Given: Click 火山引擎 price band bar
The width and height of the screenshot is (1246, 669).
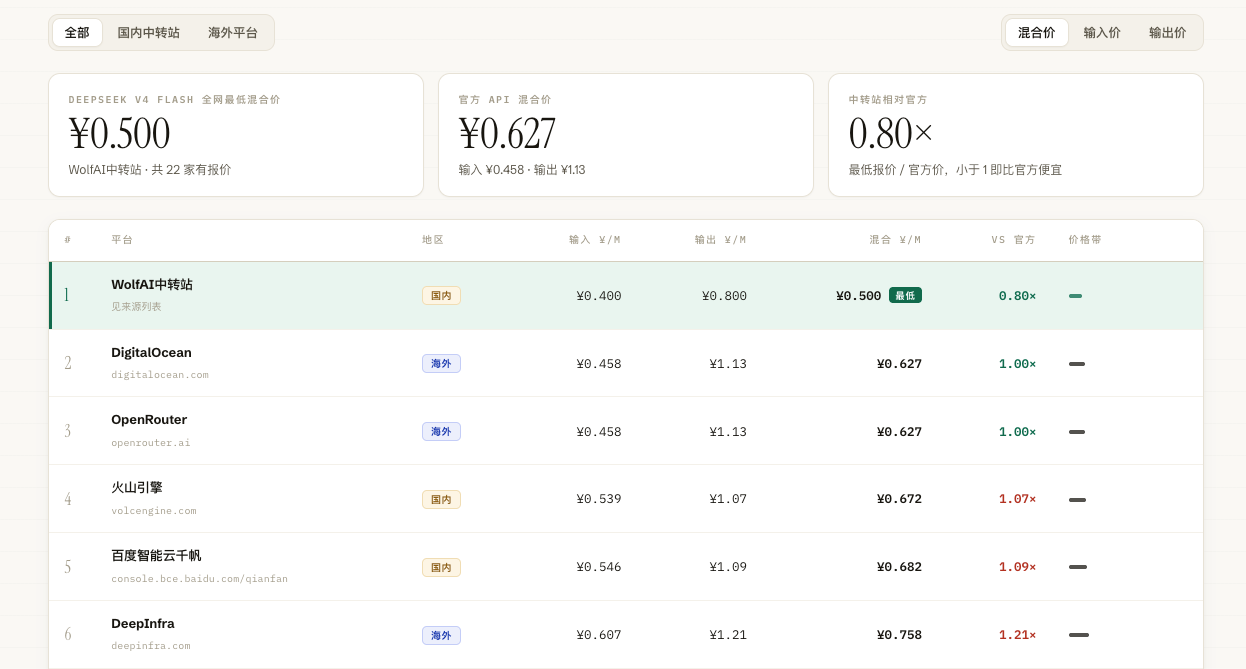Looking at the screenshot, I should coord(1077,499).
